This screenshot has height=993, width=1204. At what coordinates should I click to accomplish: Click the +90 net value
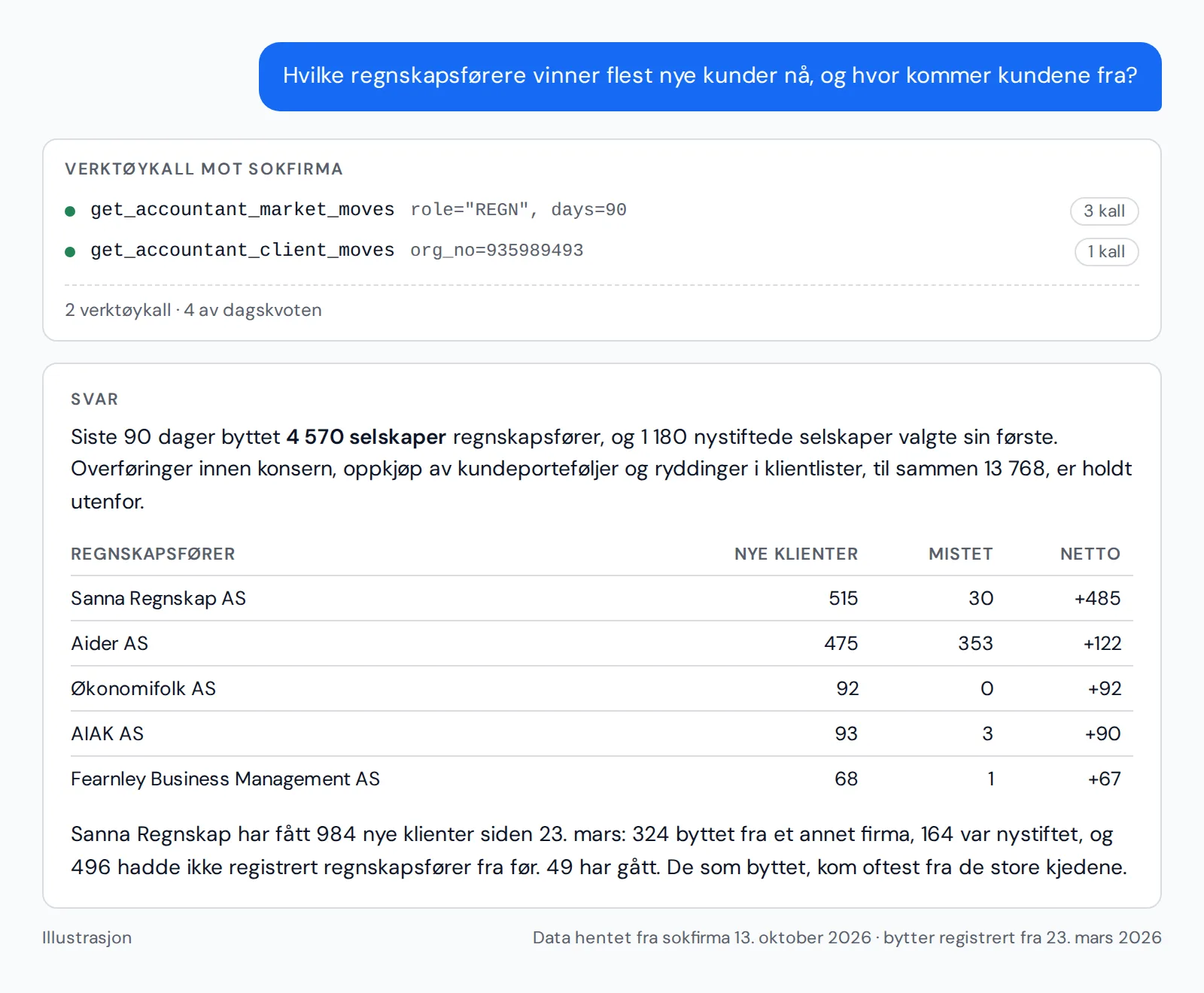1103,734
